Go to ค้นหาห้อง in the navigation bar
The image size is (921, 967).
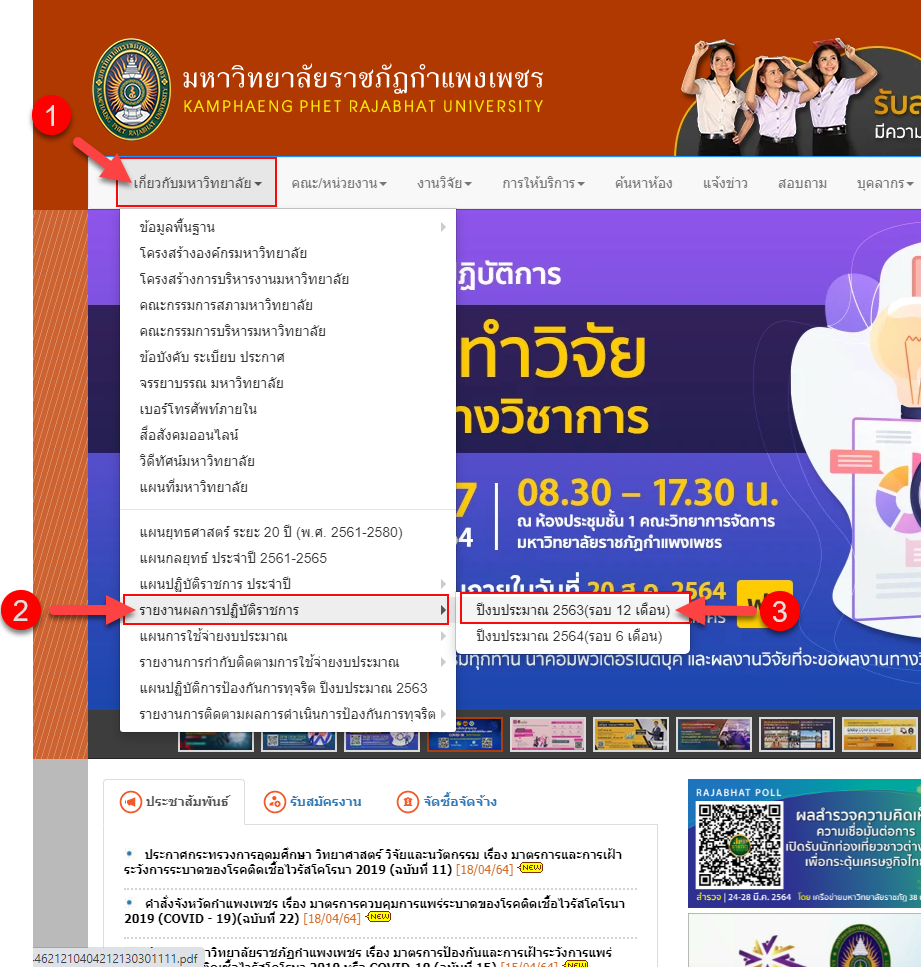point(643,183)
